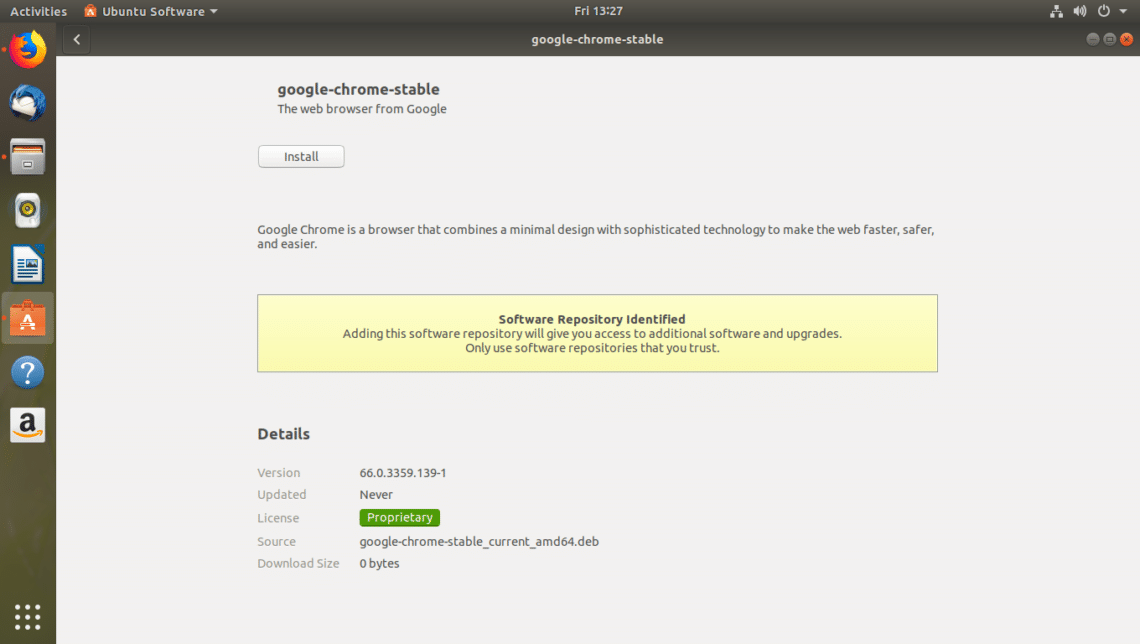The height and width of the screenshot is (644, 1140).
Task: Click the Install button
Action: [301, 157]
